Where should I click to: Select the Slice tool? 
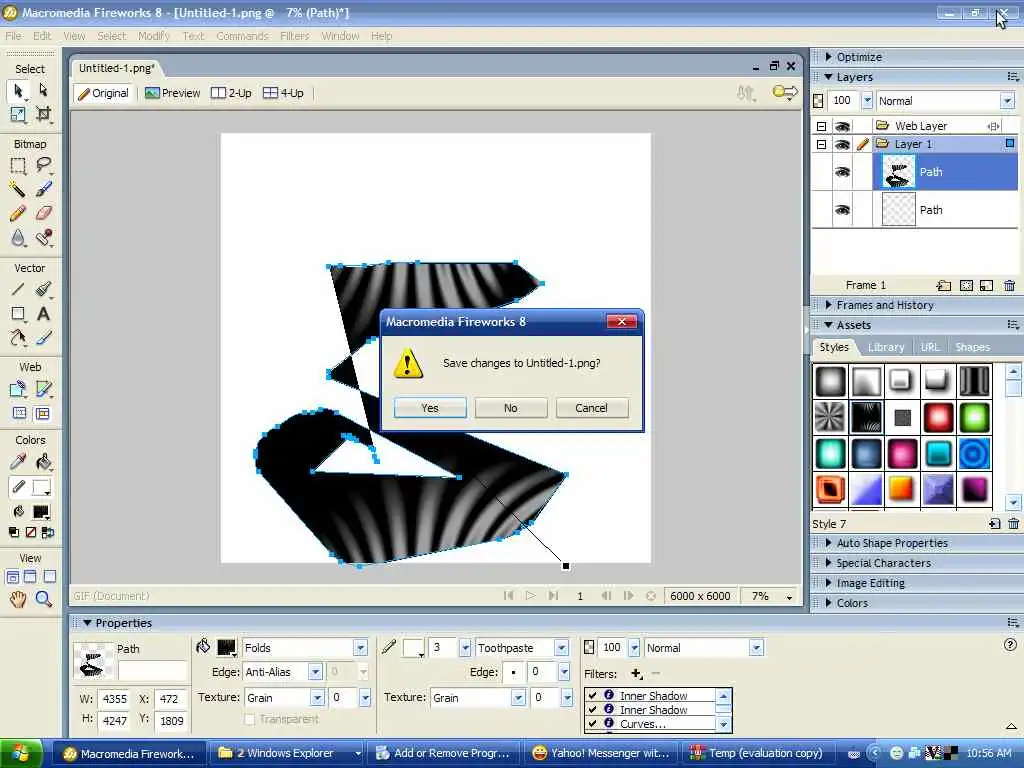[43, 389]
